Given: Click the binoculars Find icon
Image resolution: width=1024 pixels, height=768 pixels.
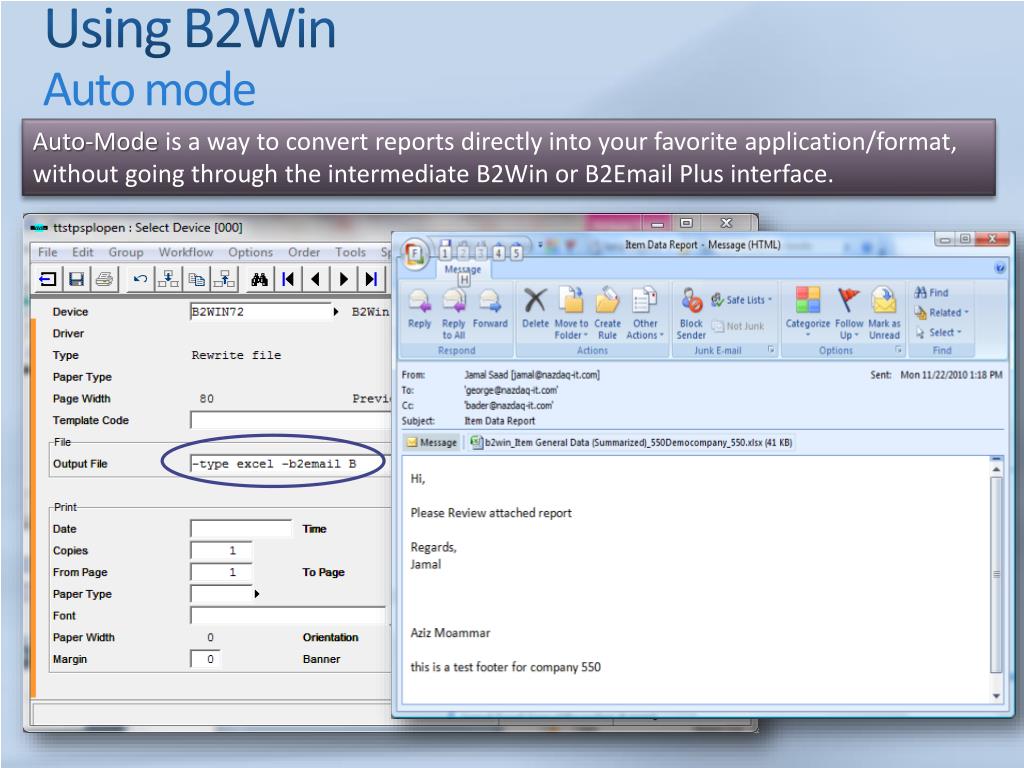Looking at the screenshot, I should tap(259, 280).
